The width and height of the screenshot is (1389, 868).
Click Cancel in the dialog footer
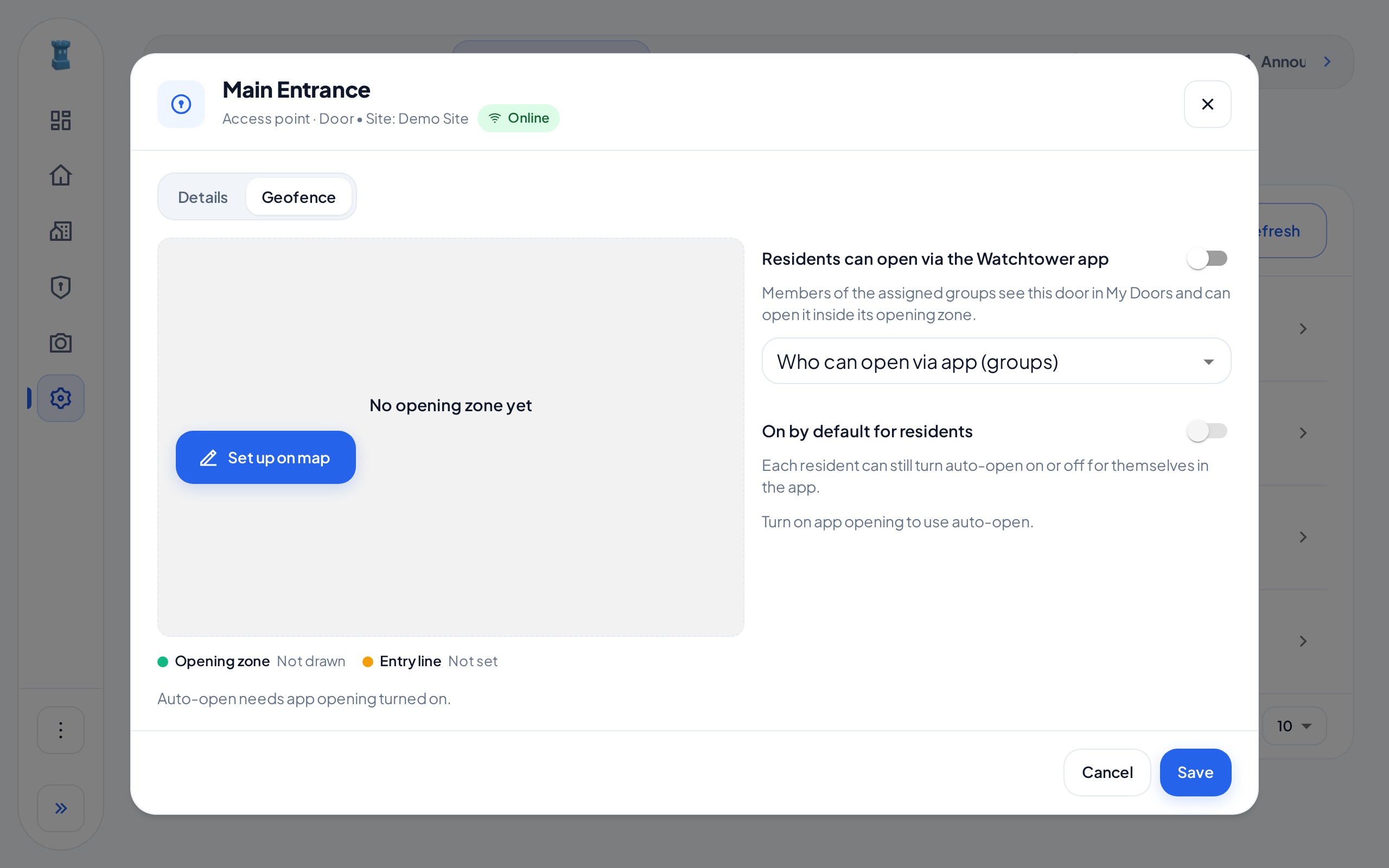tap(1107, 772)
